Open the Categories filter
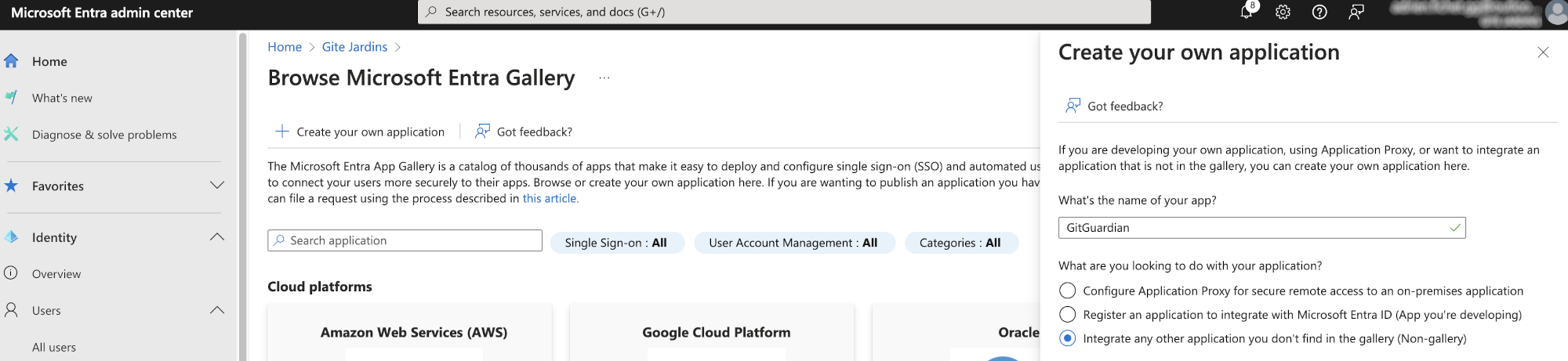Viewport: 1568px width, 361px height. click(x=961, y=243)
